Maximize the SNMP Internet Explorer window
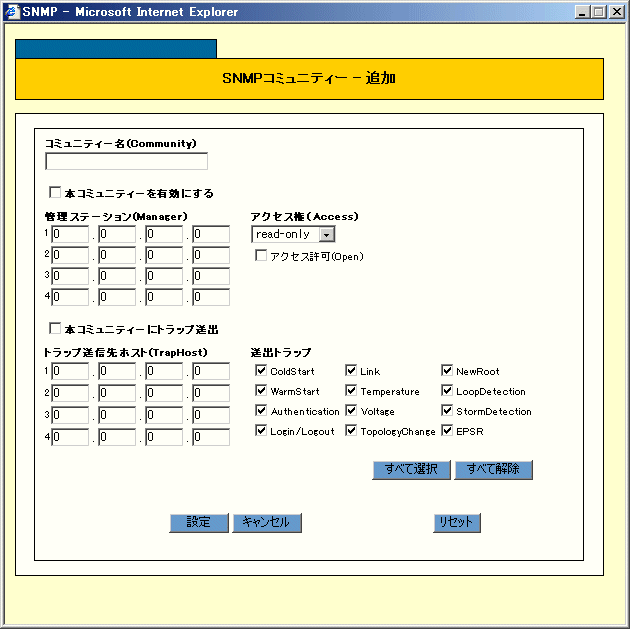Image resolution: width=630 pixels, height=629 pixels. [598, 12]
